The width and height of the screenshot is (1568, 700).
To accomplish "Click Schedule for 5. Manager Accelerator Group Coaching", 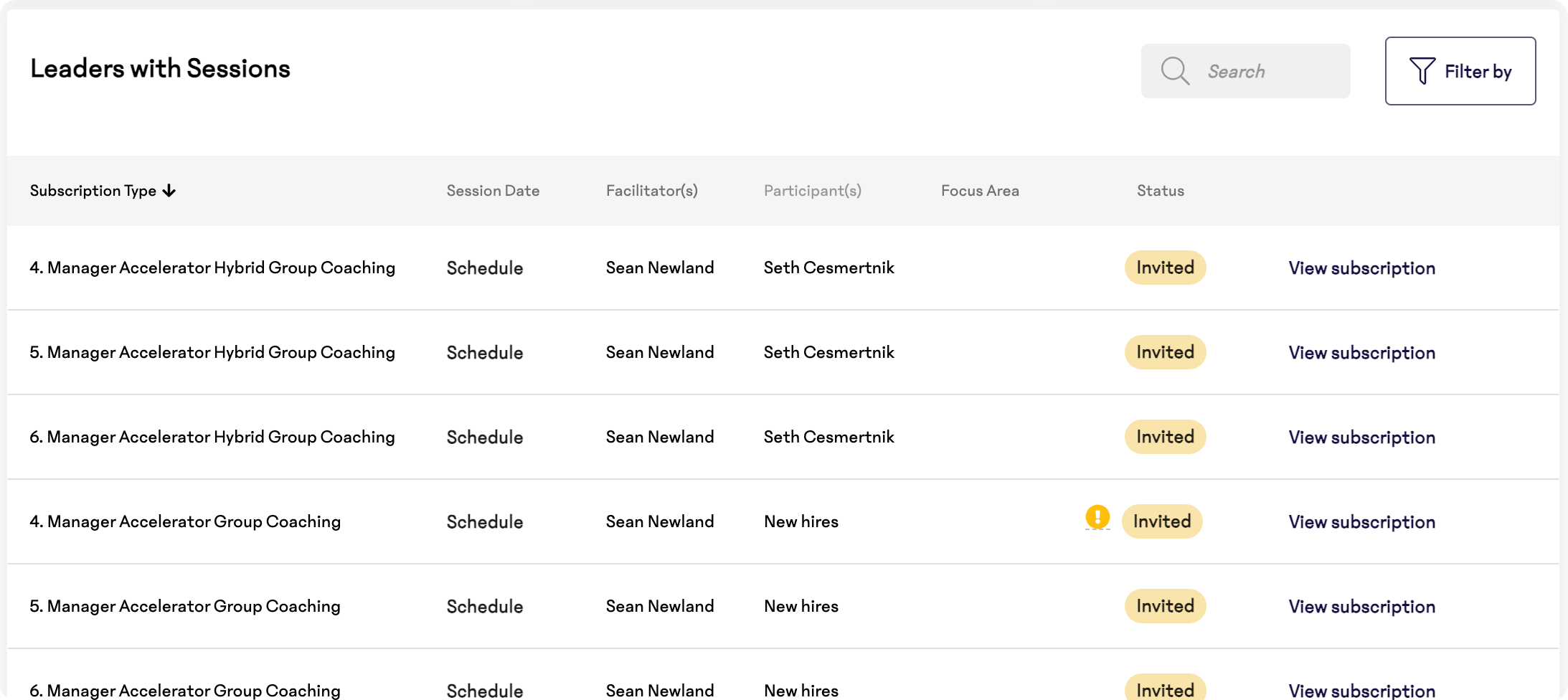I will pos(485,607).
